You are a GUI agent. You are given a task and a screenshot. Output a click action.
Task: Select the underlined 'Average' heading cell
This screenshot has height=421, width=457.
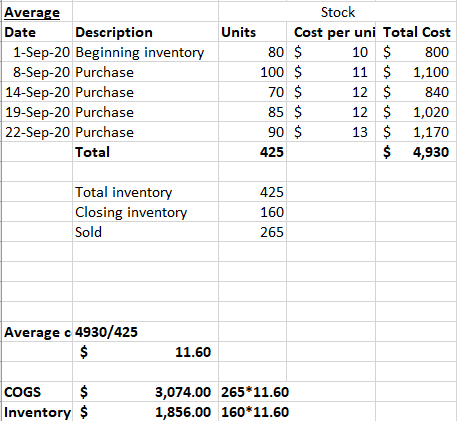pyautogui.click(x=37, y=12)
